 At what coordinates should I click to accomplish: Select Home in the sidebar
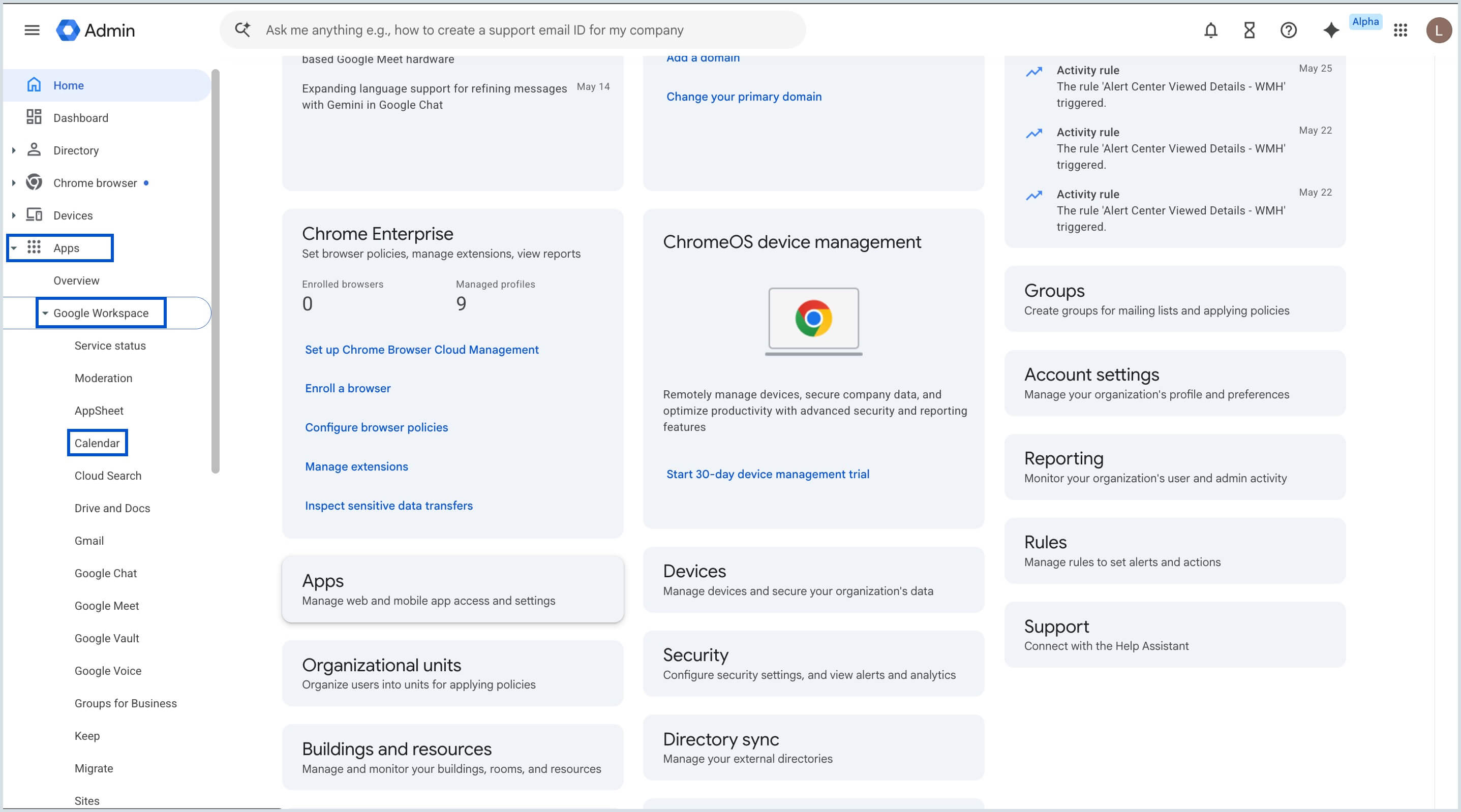(107, 85)
